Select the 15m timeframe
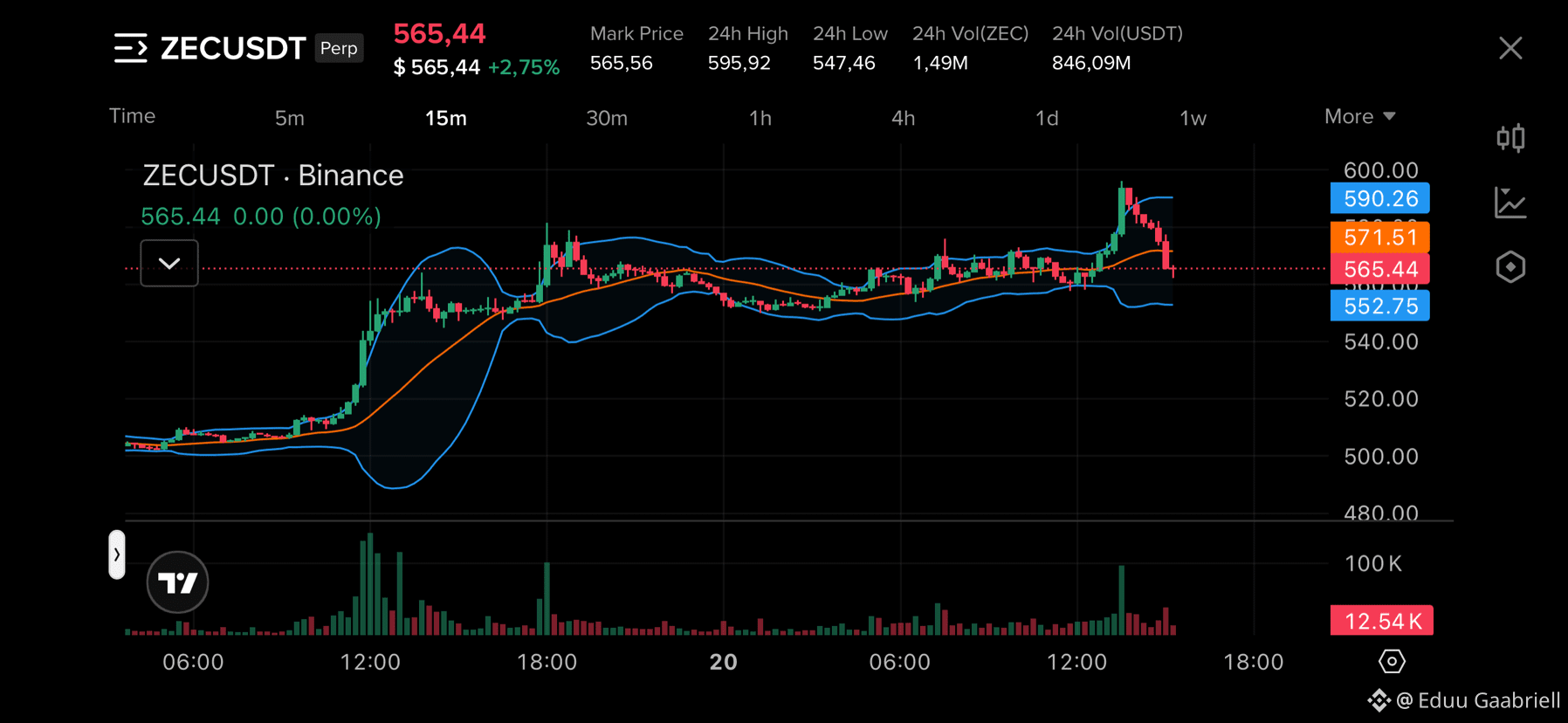The image size is (1568, 723). [445, 118]
